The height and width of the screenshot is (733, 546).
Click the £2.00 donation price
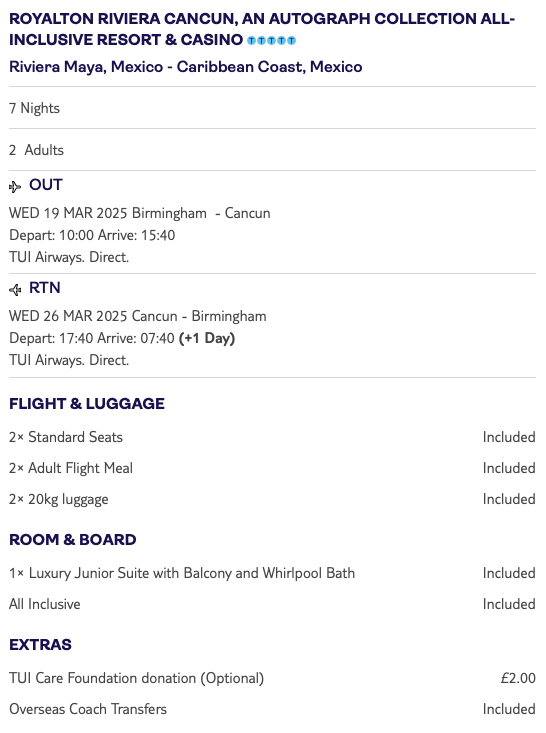click(518, 678)
